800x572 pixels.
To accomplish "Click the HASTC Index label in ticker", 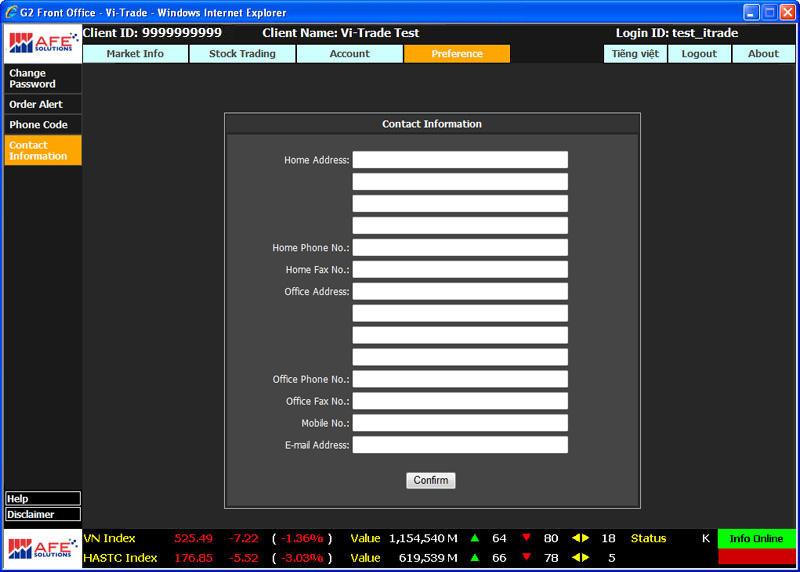I will [x=120, y=558].
